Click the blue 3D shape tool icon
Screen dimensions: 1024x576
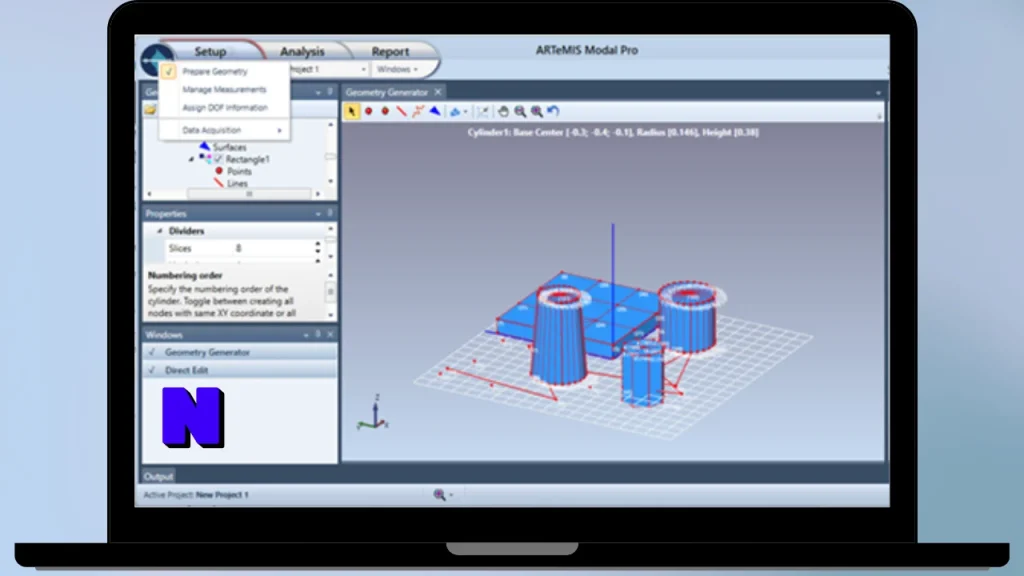(x=455, y=112)
